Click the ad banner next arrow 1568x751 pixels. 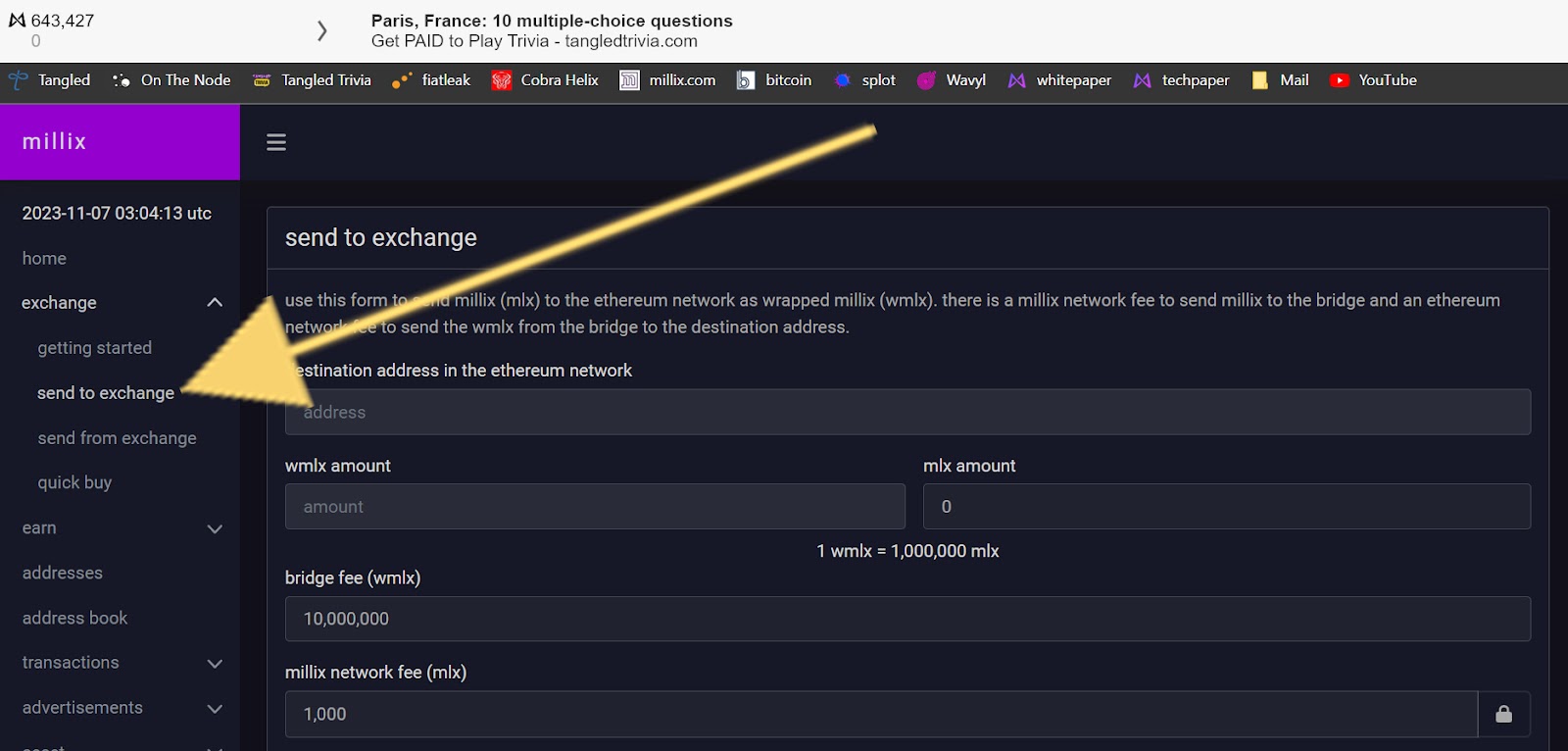(x=321, y=31)
